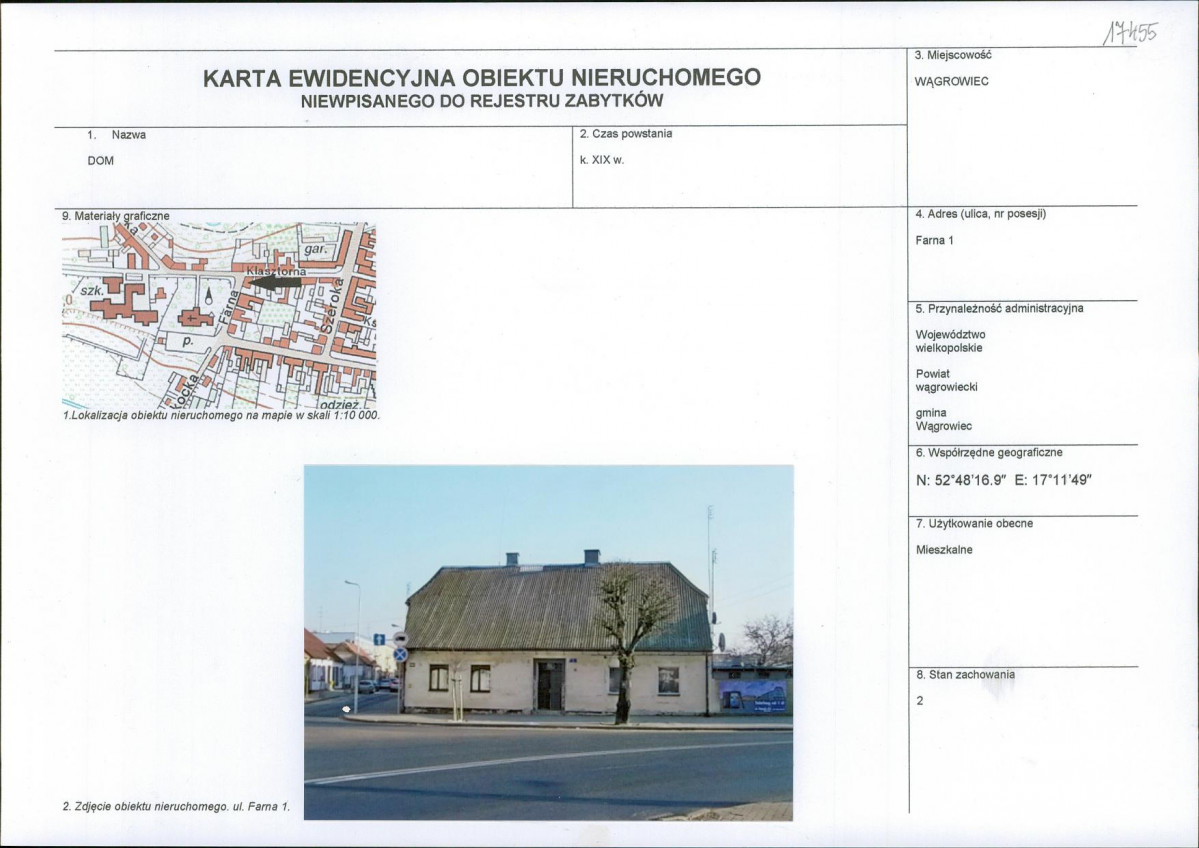The image size is (1199, 848).
Task: Click the "8. Stan zachowania" label
Action: click(x=965, y=674)
